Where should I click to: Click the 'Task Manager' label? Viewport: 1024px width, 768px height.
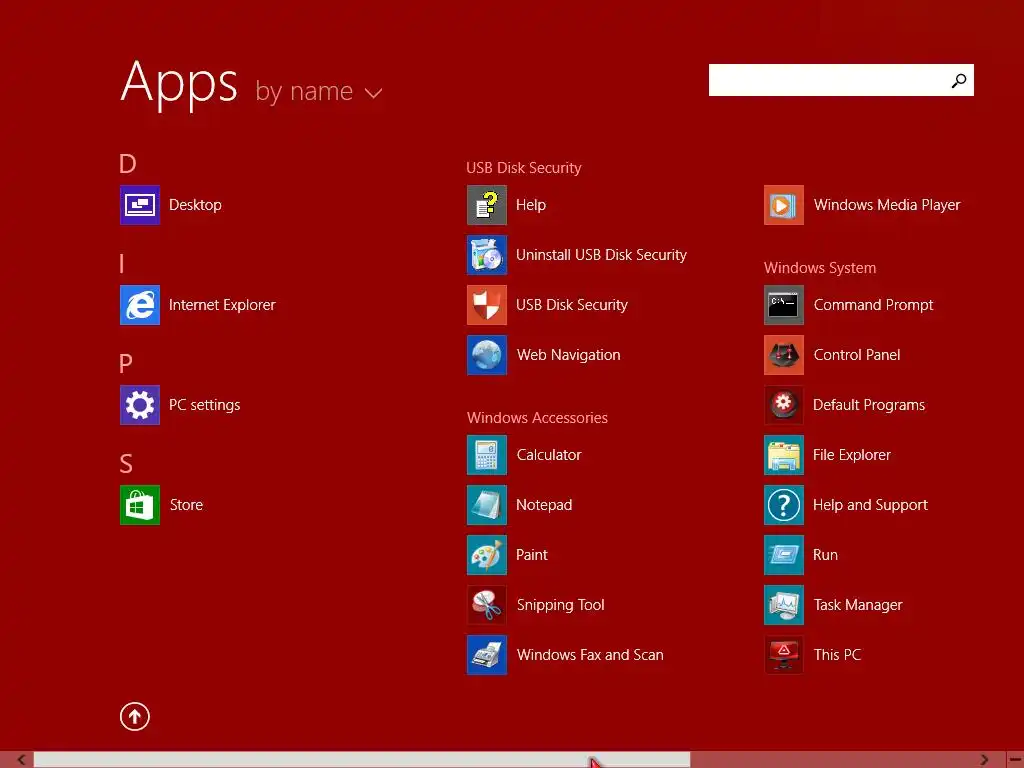tap(858, 605)
